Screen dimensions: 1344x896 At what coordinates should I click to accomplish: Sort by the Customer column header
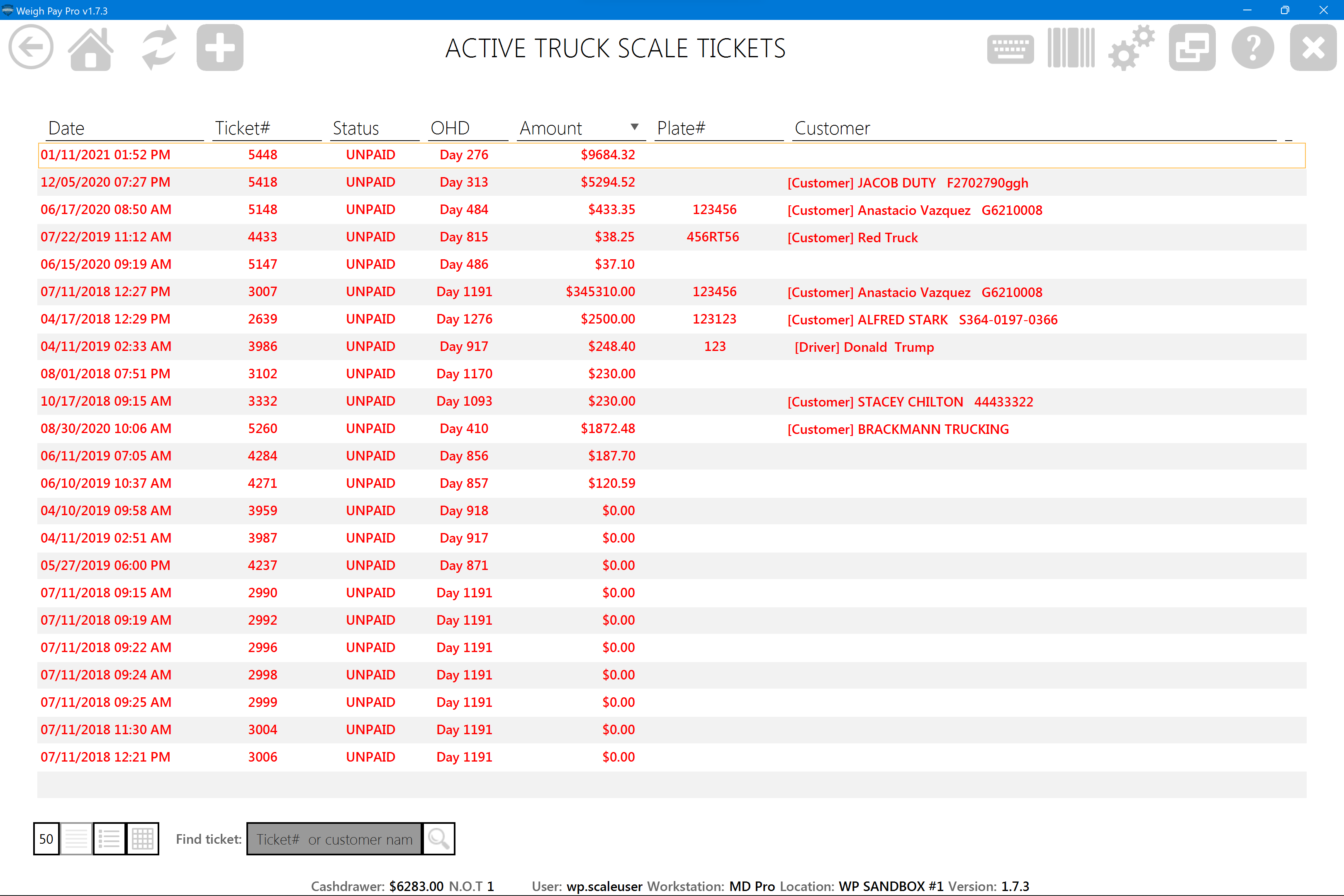click(832, 127)
